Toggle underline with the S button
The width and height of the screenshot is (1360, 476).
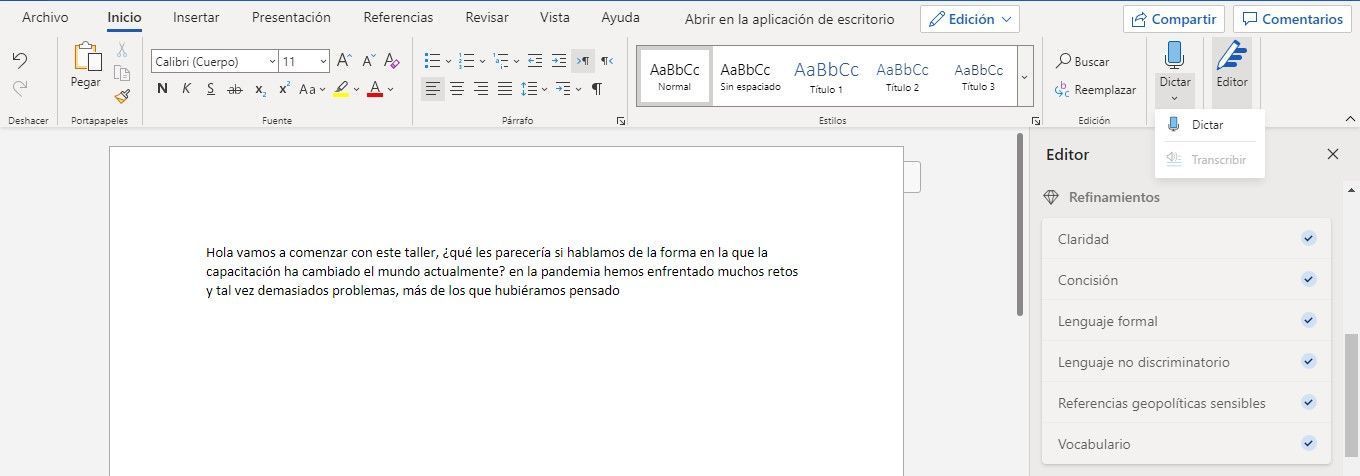pyautogui.click(x=210, y=89)
